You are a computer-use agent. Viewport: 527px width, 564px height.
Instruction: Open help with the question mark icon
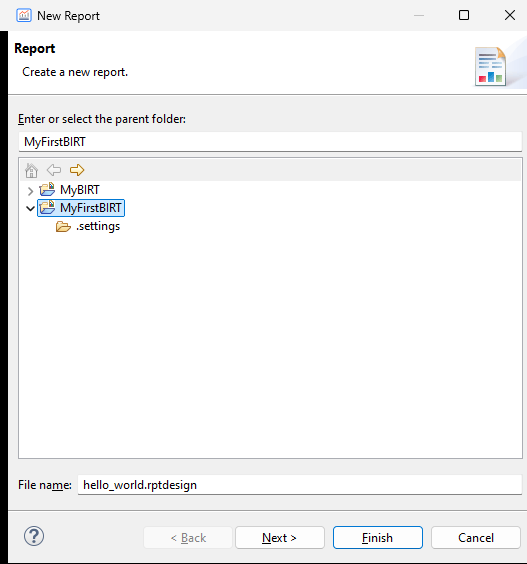pos(34,536)
